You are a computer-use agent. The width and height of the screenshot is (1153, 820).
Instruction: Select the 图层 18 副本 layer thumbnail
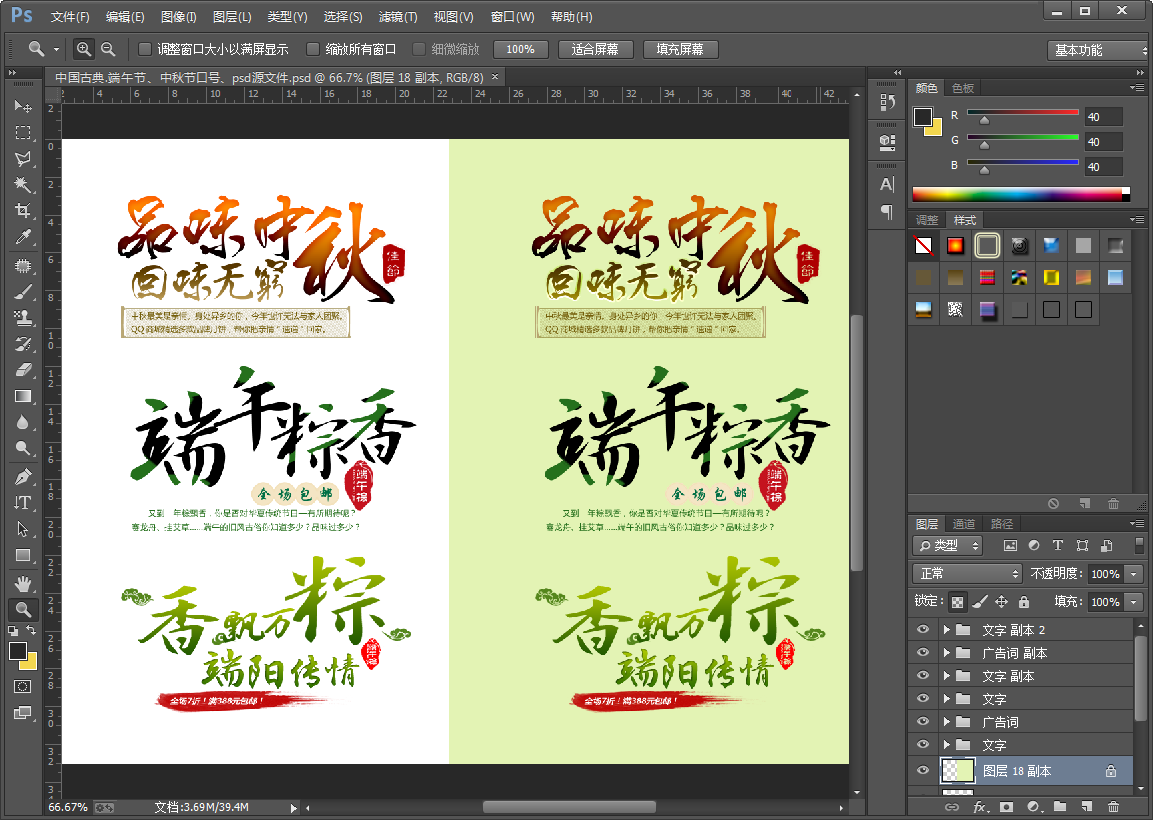tap(957, 771)
